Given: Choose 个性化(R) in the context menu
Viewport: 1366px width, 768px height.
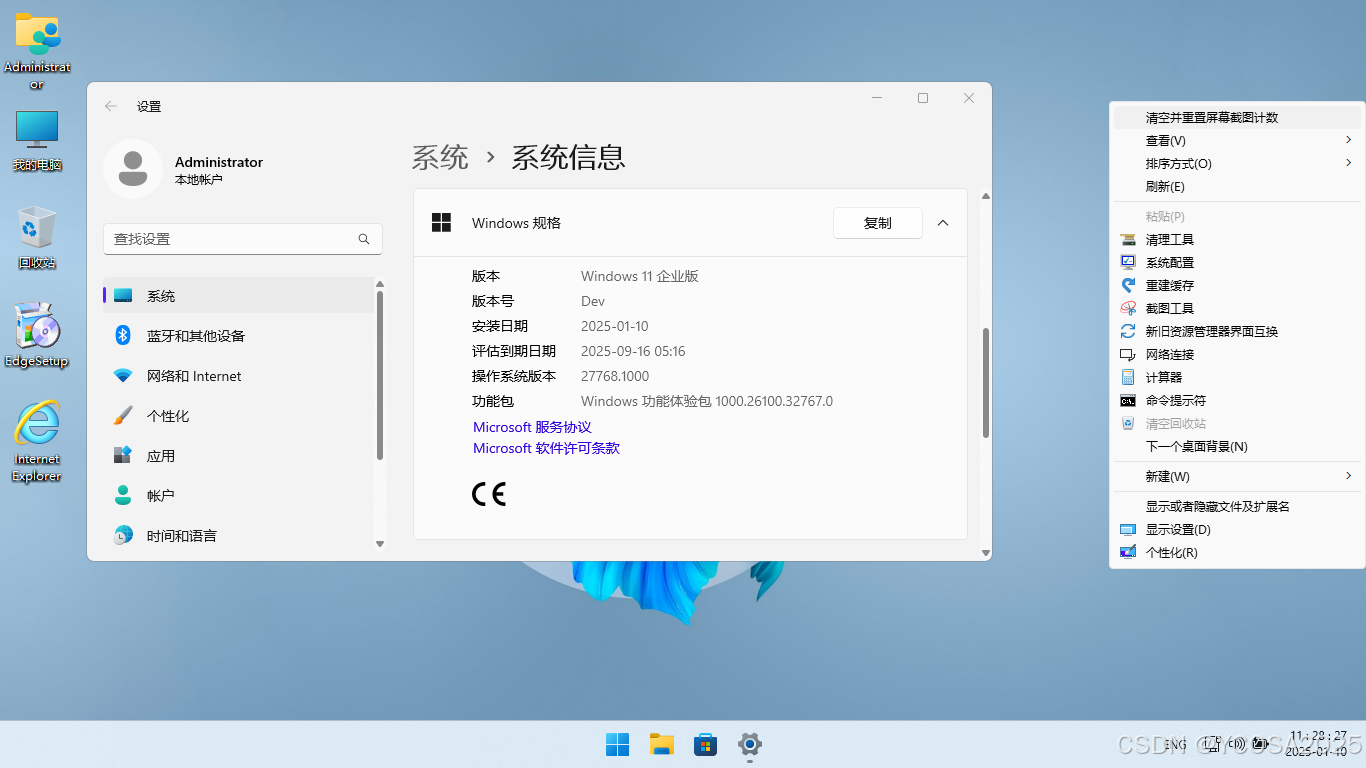Looking at the screenshot, I should [1237, 552].
